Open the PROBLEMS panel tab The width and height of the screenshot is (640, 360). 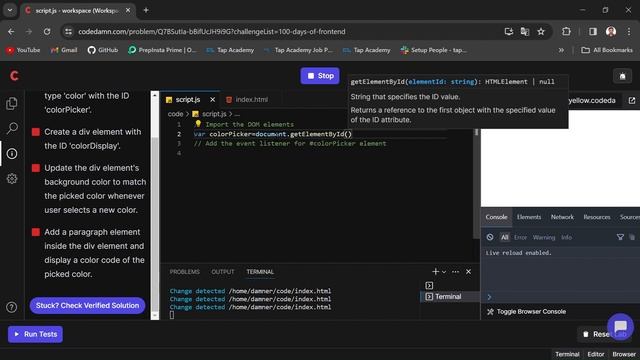(x=184, y=272)
